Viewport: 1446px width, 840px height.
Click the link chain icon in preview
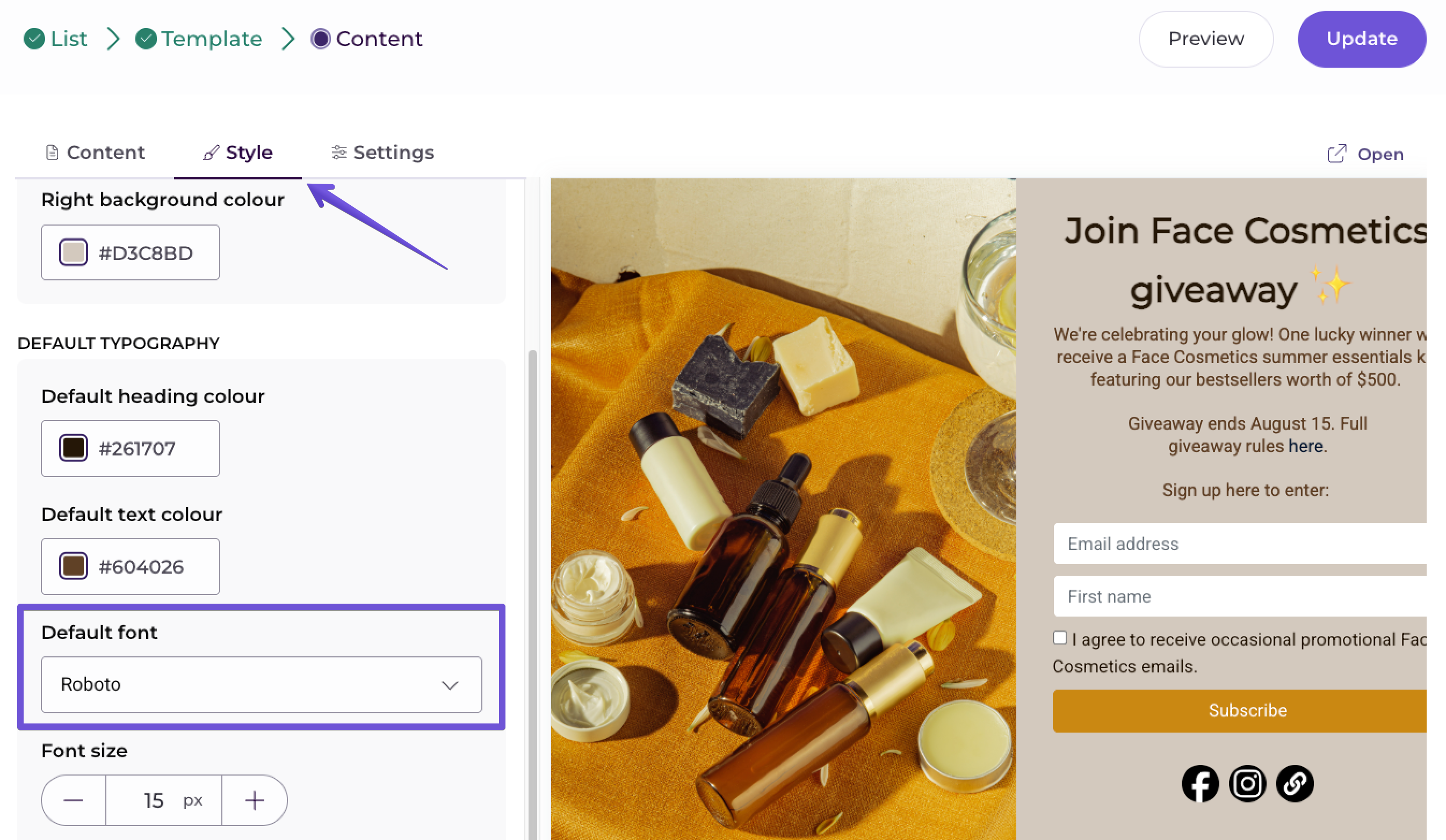point(1295,783)
